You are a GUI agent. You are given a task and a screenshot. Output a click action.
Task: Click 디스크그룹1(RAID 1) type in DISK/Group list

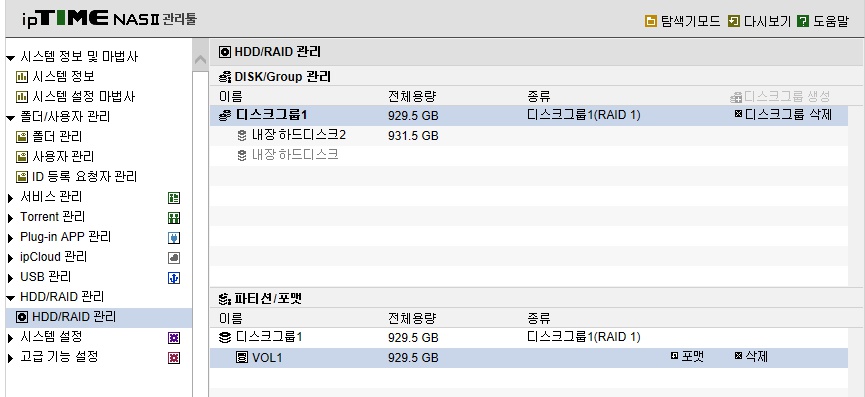[584, 116]
